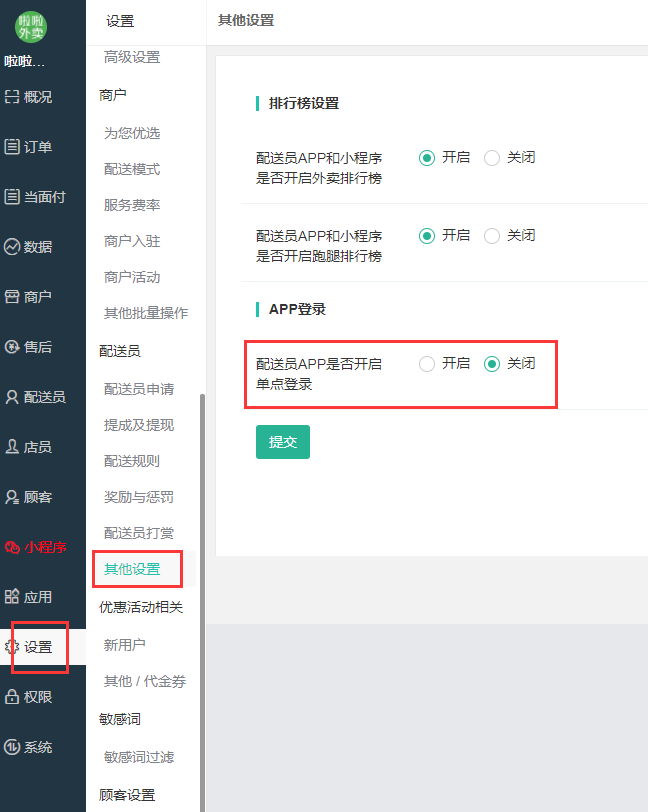Open 数据 chart icon in sidebar
Image resolution: width=648 pixels, height=812 pixels.
(x=12, y=247)
